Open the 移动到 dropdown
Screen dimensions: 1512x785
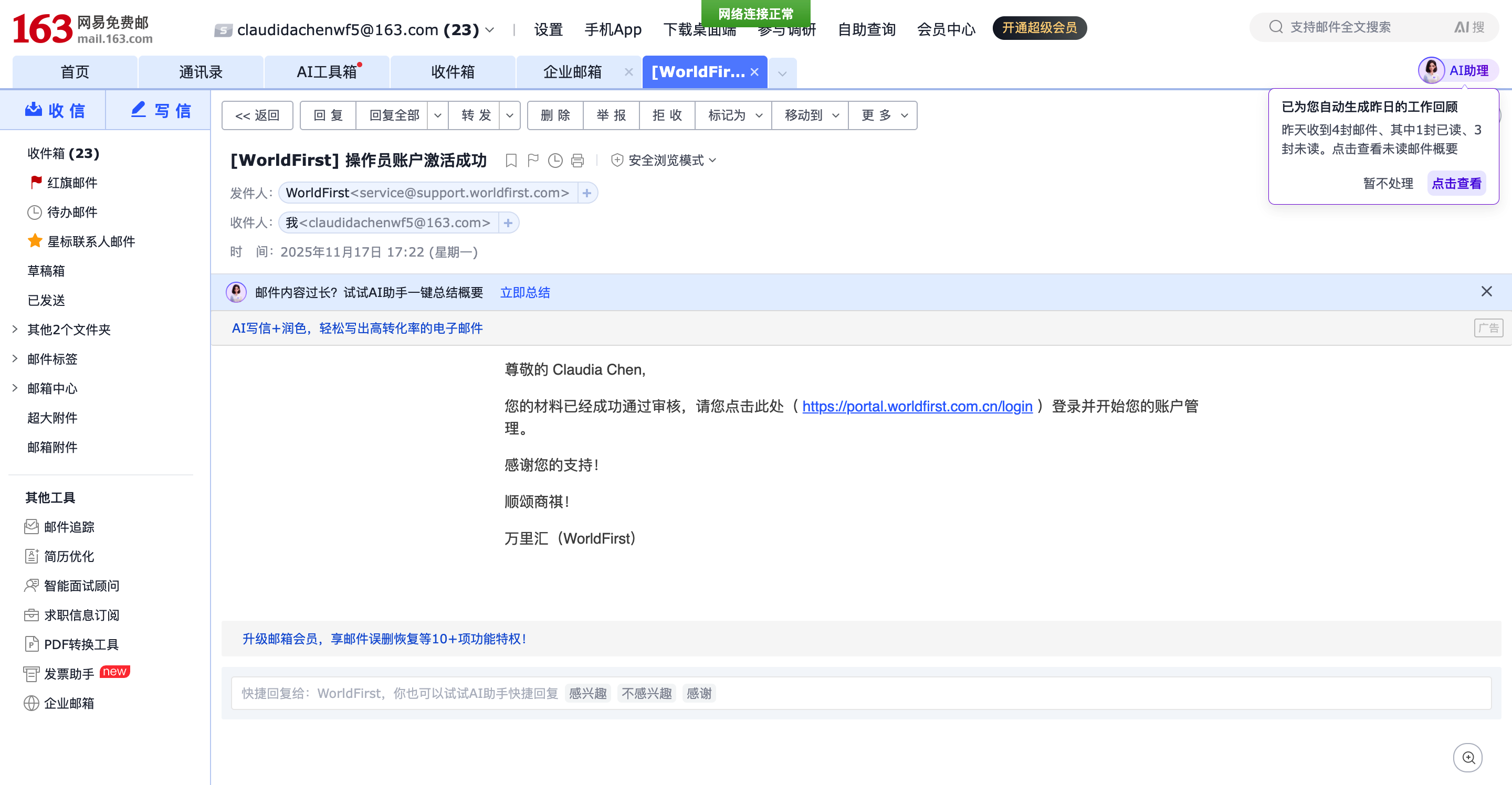point(811,115)
